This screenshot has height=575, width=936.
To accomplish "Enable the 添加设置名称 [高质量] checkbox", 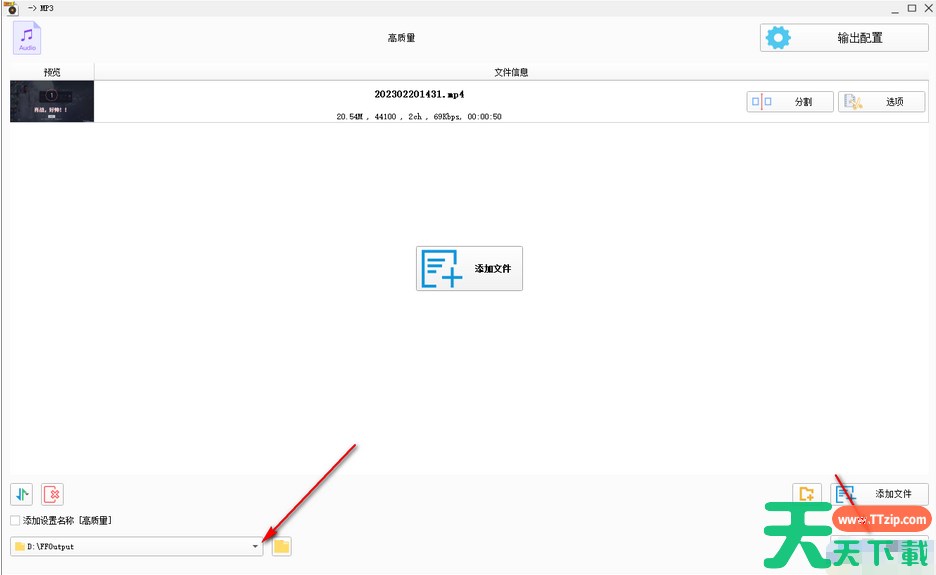I will (15, 521).
